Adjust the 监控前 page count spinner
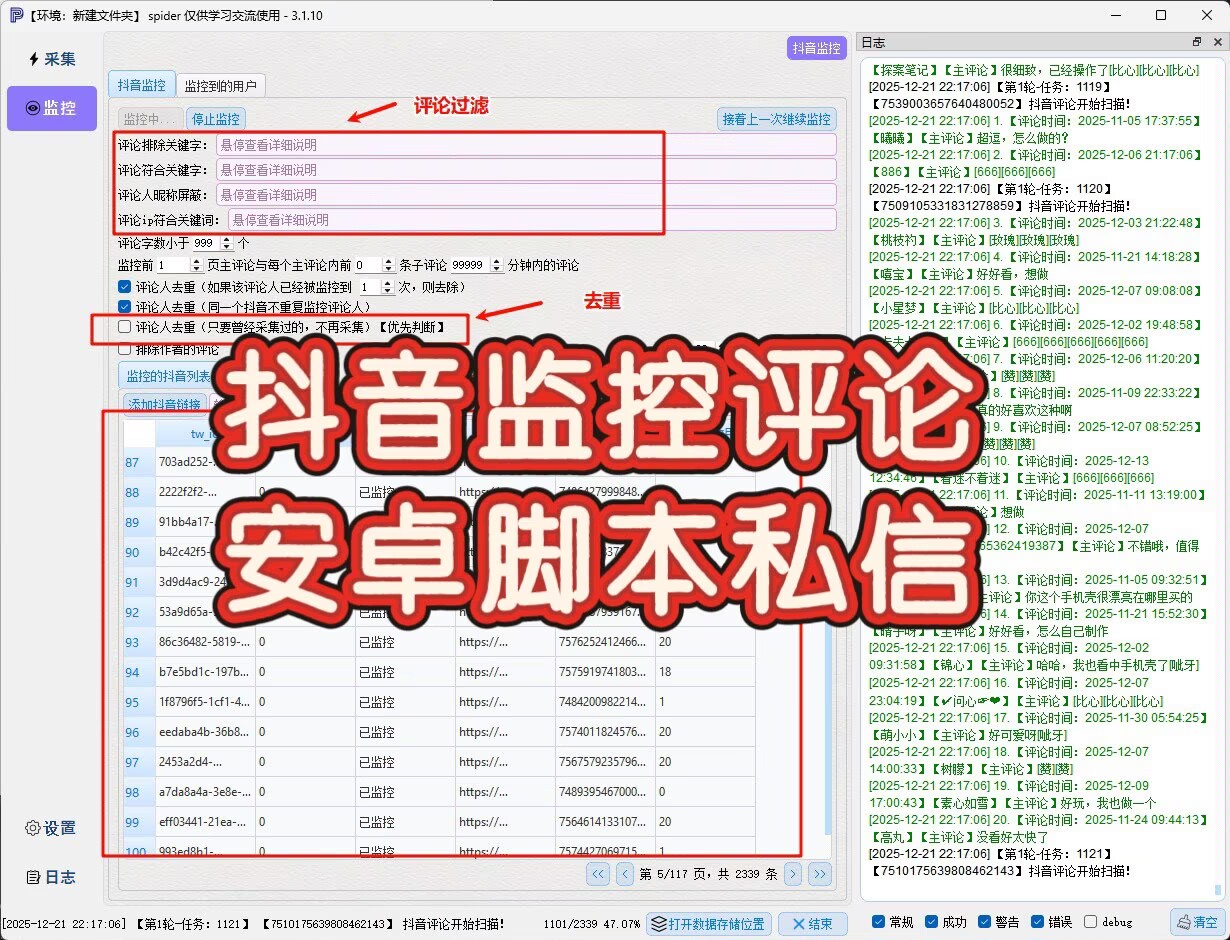The height and width of the screenshot is (940, 1230). pyautogui.click(x=180, y=265)
